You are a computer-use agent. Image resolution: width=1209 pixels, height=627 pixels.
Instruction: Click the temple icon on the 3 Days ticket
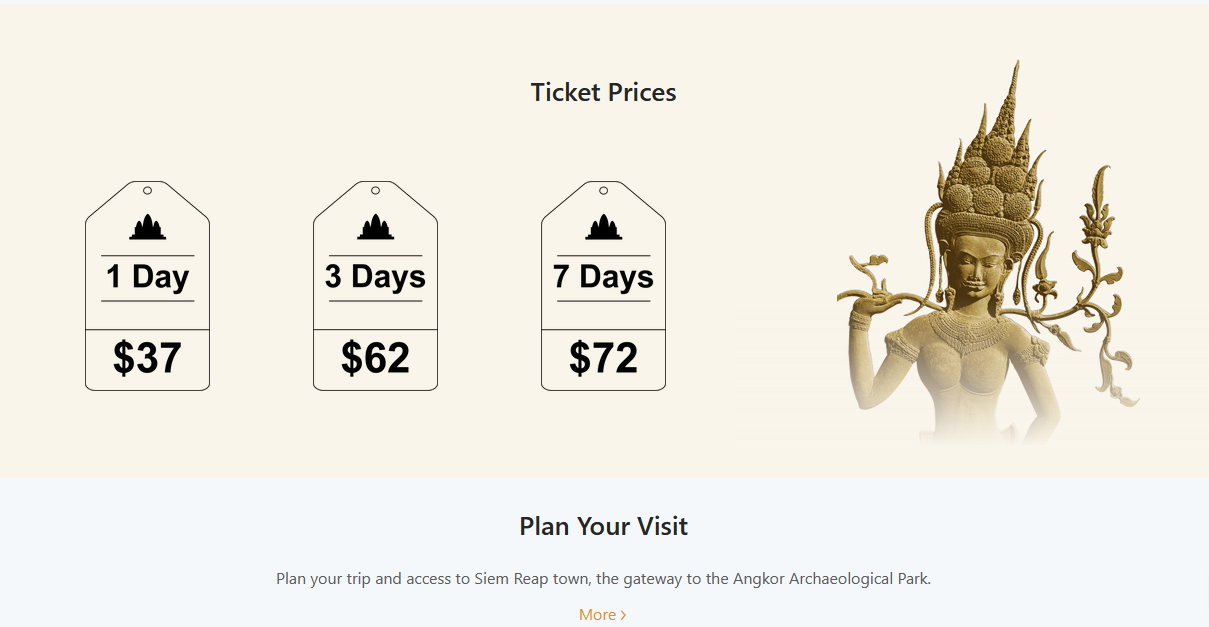[x=375, y=228]
